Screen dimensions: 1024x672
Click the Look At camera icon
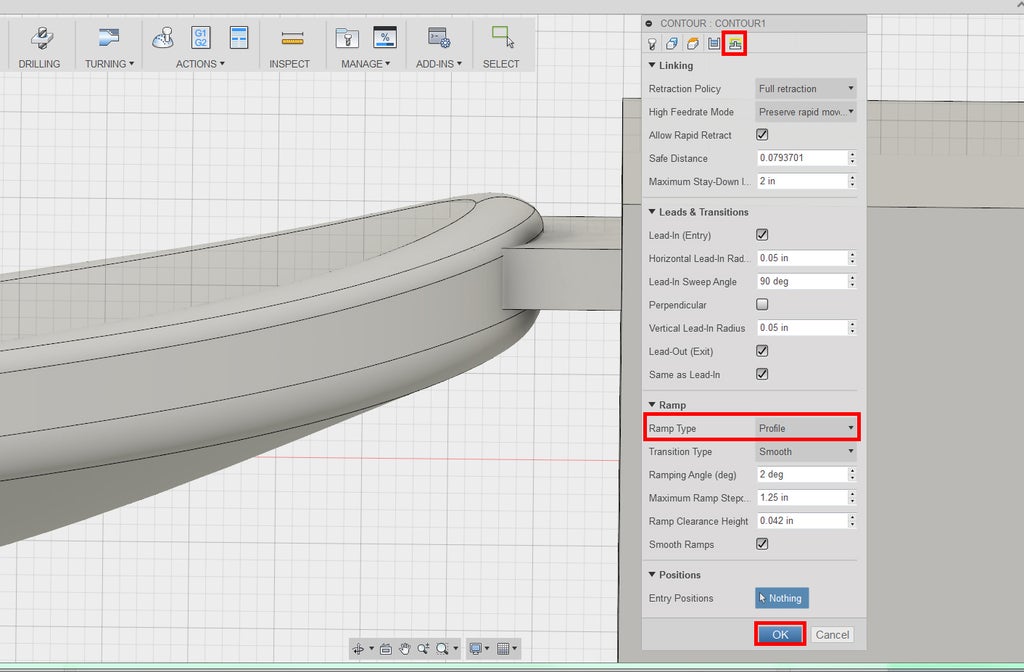pos(385,648)
